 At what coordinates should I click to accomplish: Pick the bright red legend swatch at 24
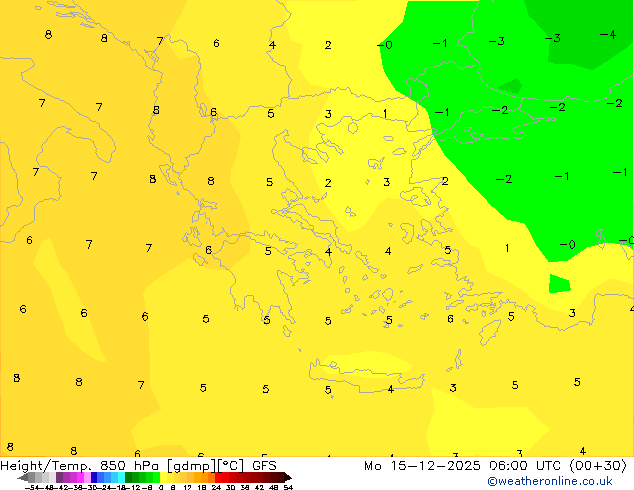click(218, 477)
